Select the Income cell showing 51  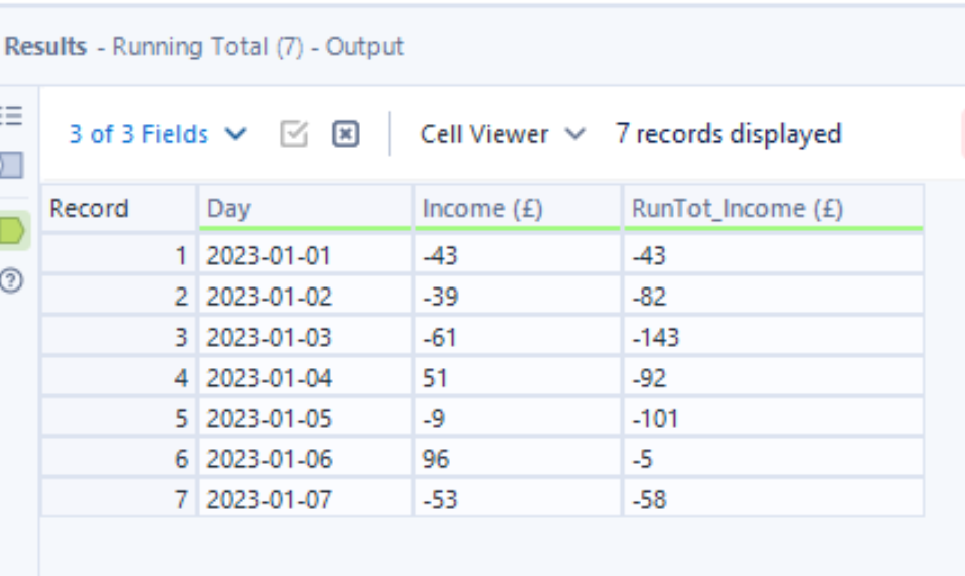click(x=517, y=379)
